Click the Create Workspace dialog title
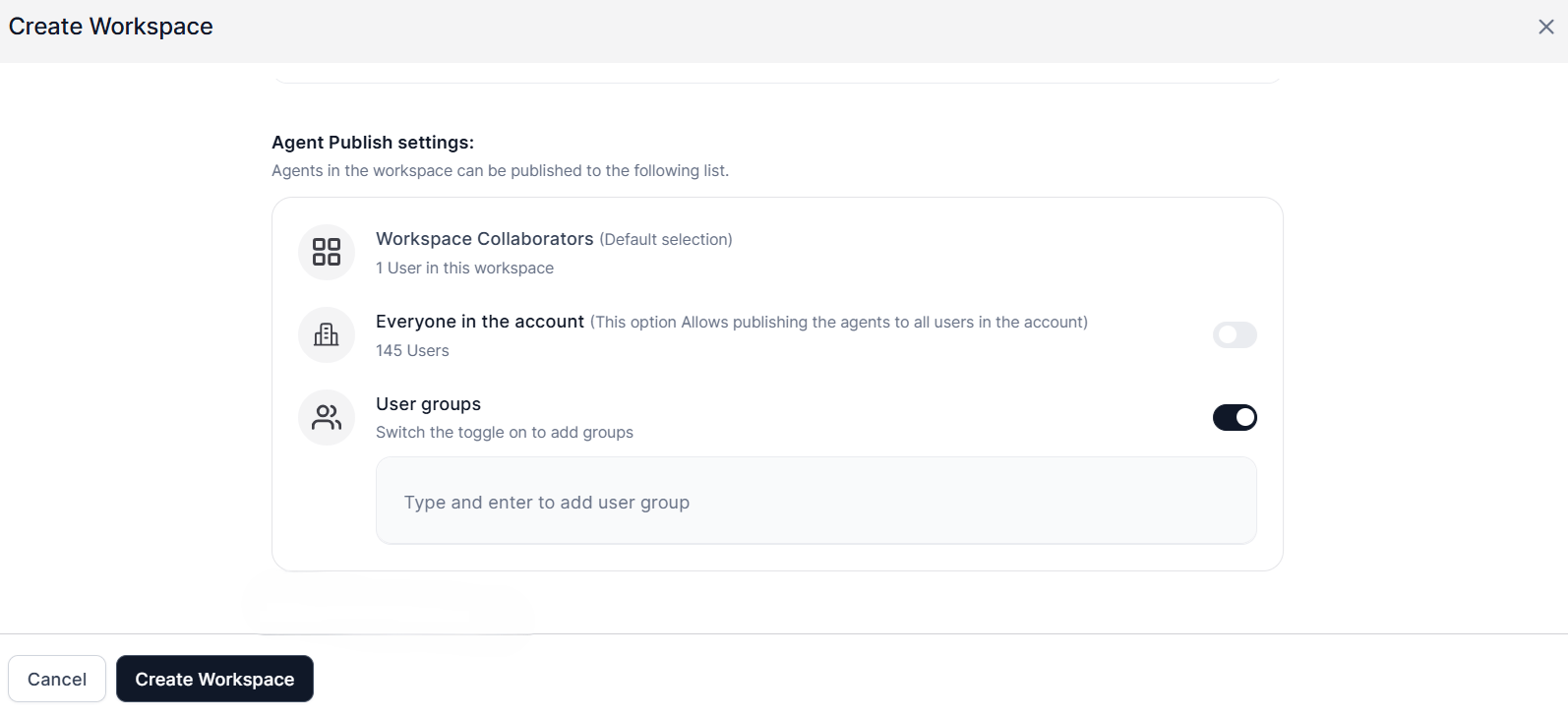The image size is (1568, 717). (x=111, y=27)
